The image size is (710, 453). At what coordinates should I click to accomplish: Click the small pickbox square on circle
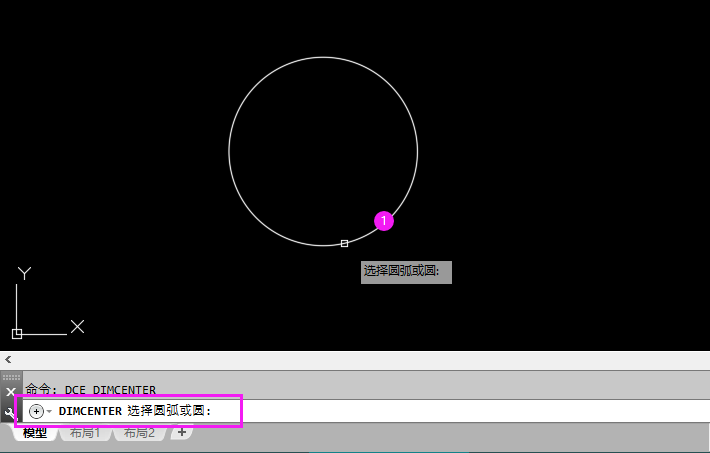[344, 243]
